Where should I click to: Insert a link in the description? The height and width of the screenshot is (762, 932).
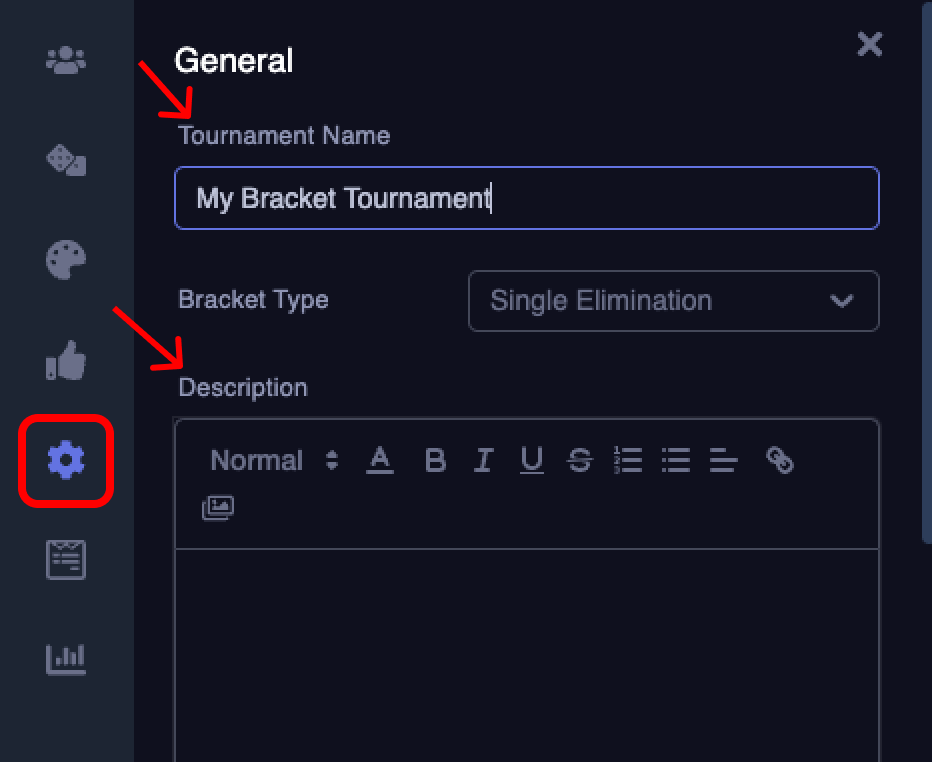(x=779, y=460)
